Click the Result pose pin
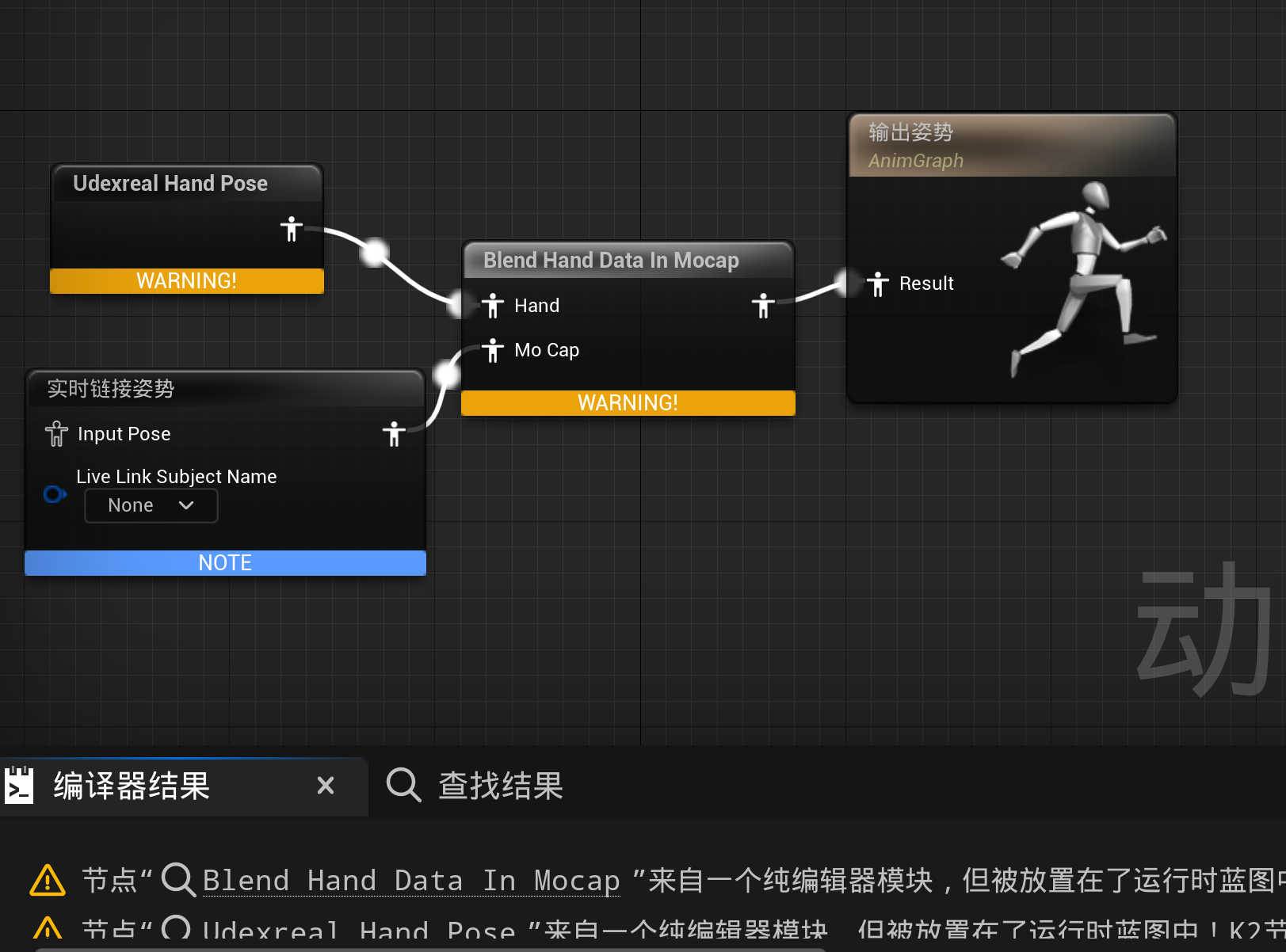The image size is (1286, 952). point(878,284)
